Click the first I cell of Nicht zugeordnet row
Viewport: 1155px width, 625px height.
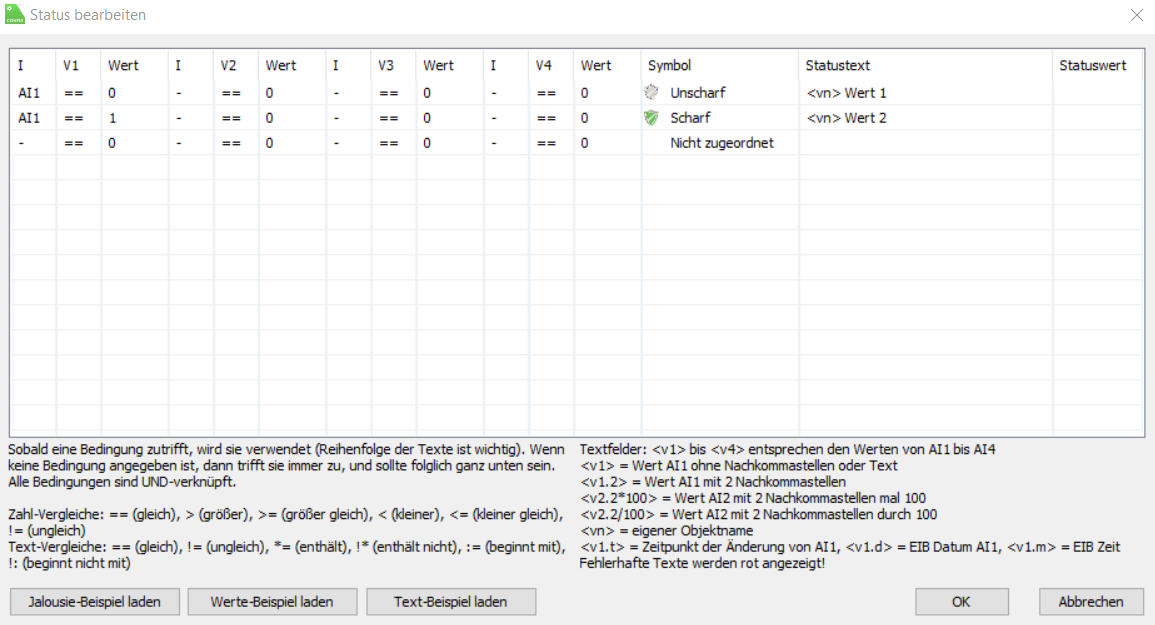click(x=33, y=143)
